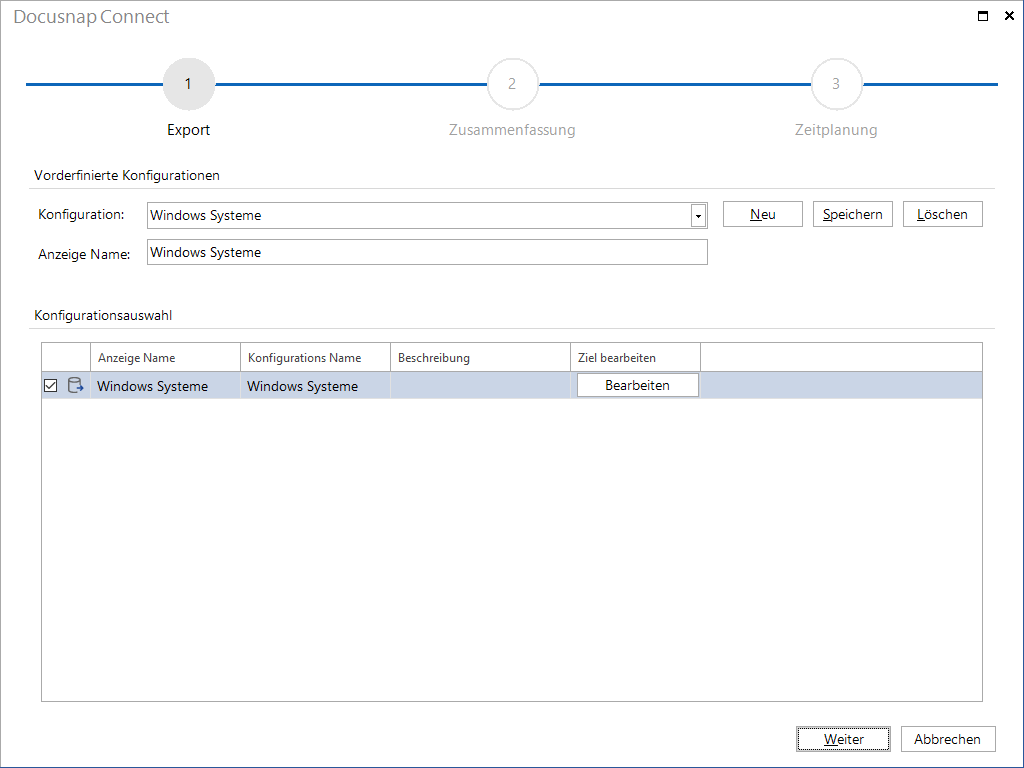1024x768 pixels.
Task: Click the database export icon in Windows Systeme row
Action: pos(76,385)
